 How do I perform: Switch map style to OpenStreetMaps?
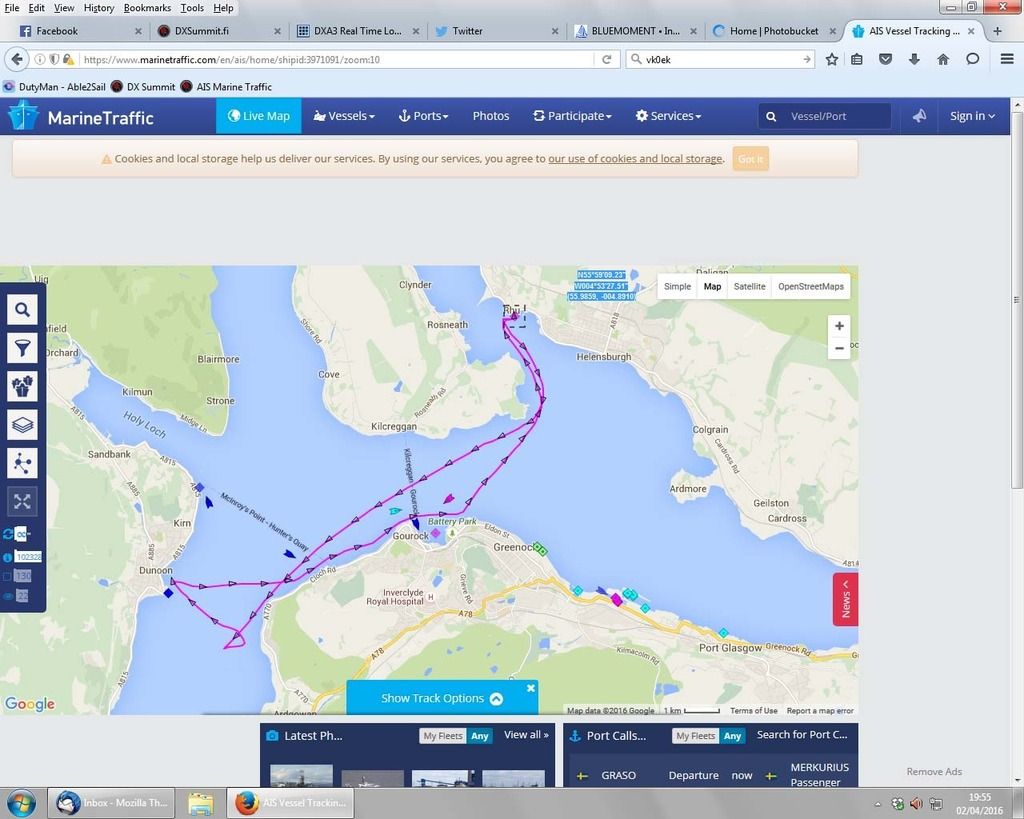click(810, 286)
